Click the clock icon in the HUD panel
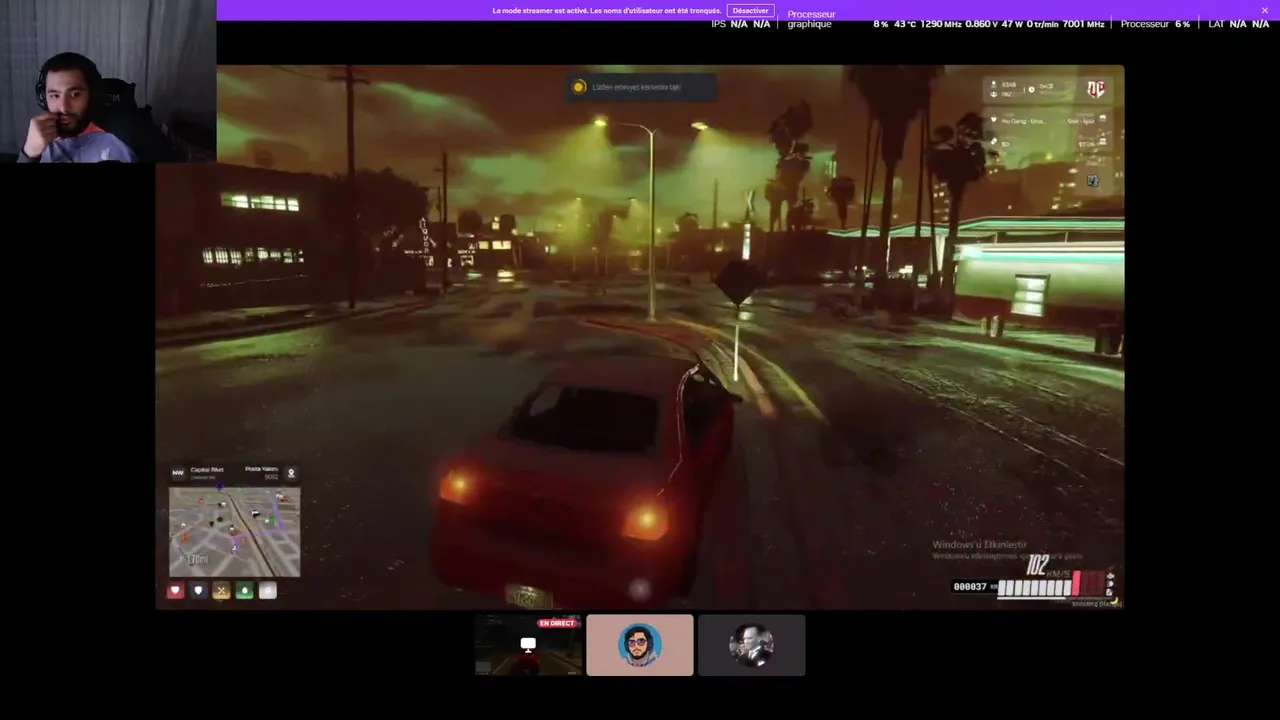 [1032, 90]
